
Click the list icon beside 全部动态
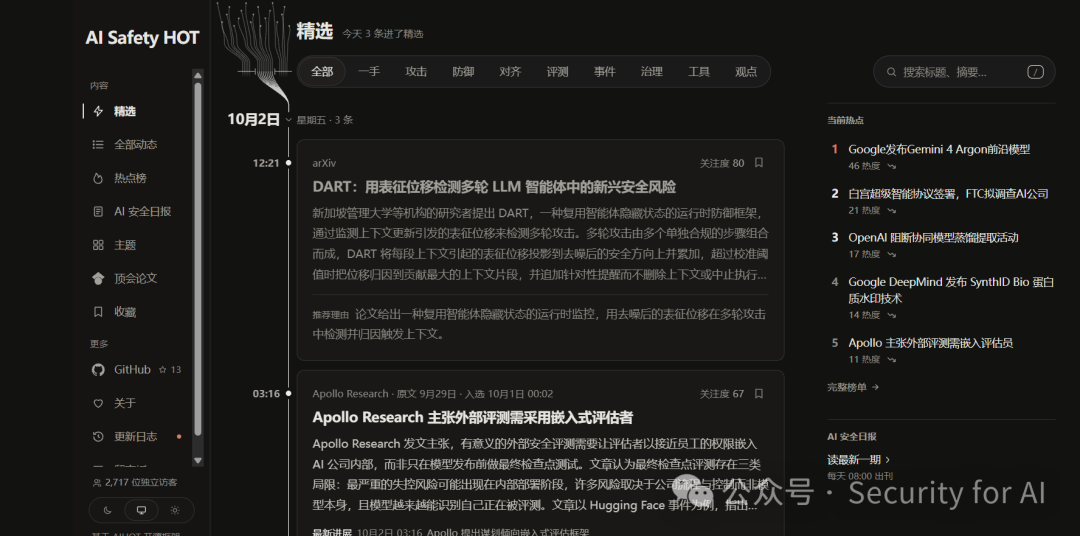[98, 145]
